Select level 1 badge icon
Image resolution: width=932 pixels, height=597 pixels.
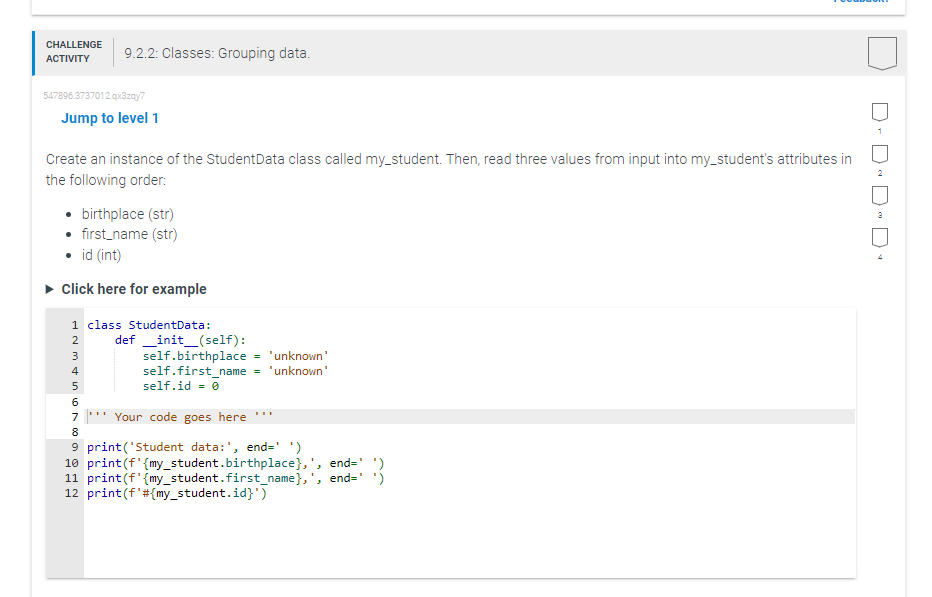coord(880,112)
